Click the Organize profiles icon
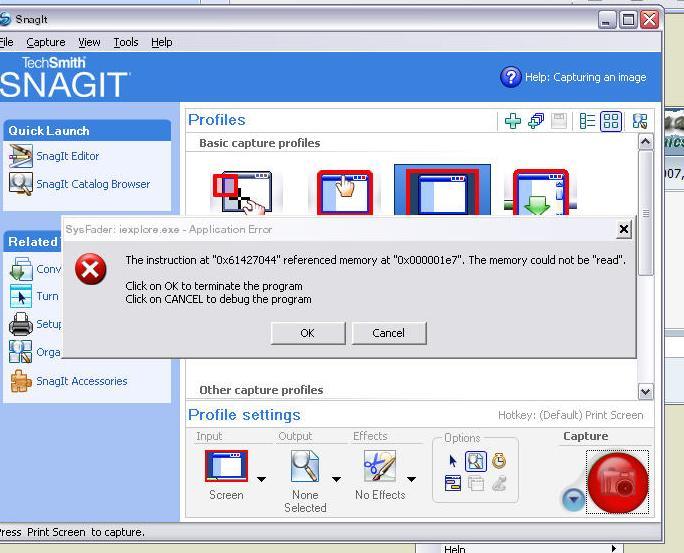Image resolution: width=684 pixels, height=553 pixels. (21, 352)
